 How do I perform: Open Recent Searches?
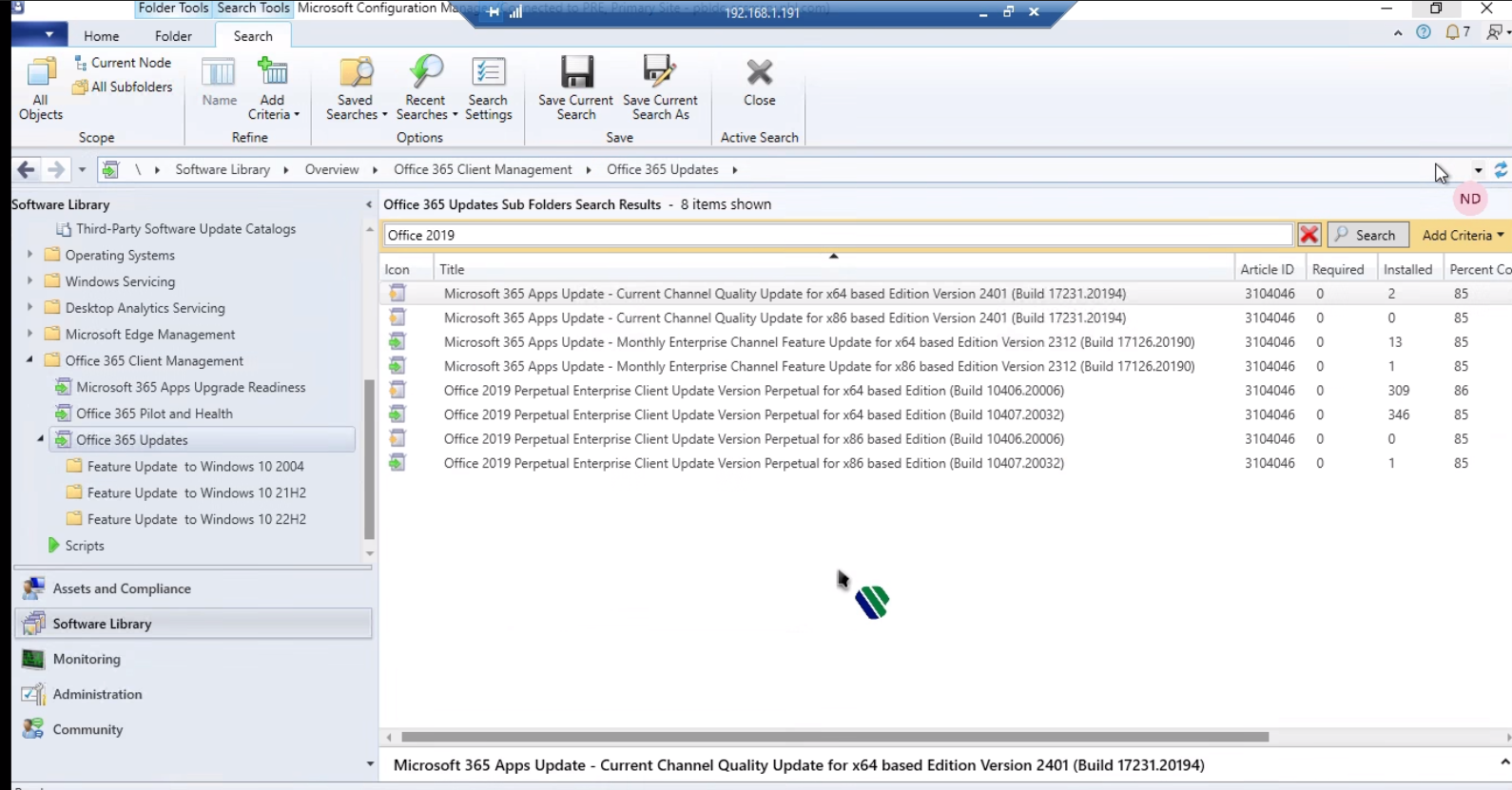click(426, 88)
